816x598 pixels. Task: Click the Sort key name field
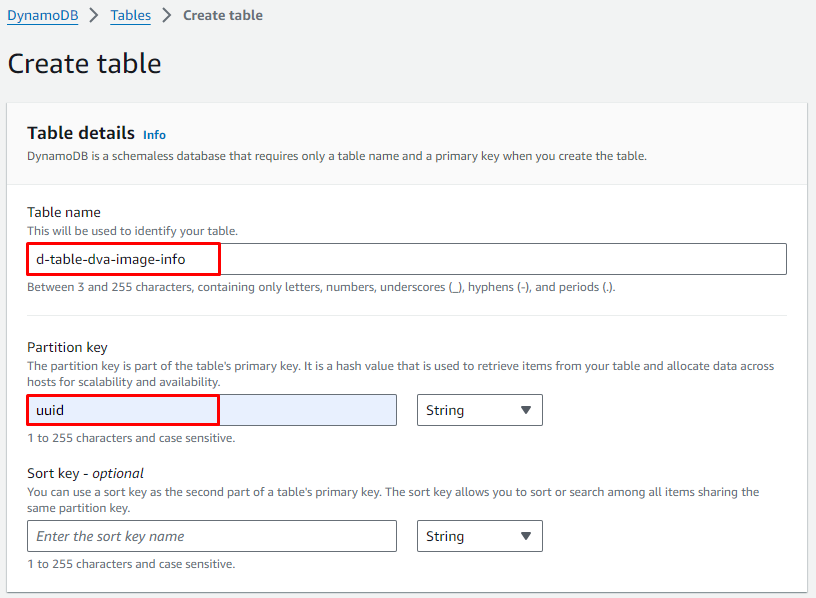pyautogui.click(x=212, y=536)
